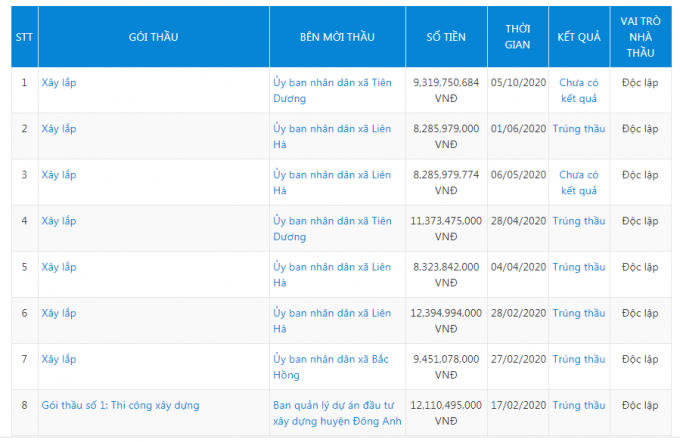Click the 'KẾT QUẢ' column header
680x442 pixels.
578,37
